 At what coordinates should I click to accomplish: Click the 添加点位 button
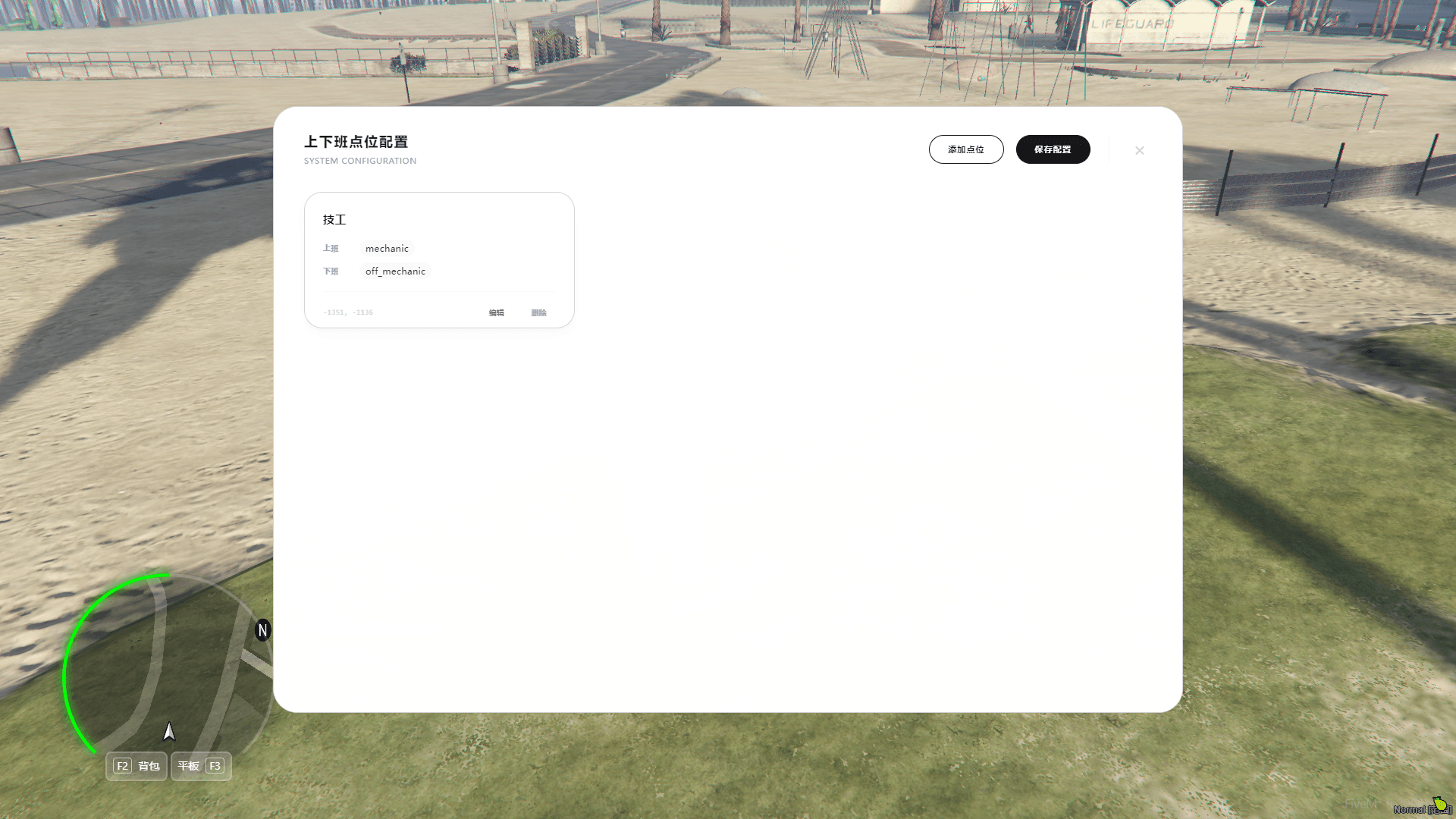tap(966, 149)
